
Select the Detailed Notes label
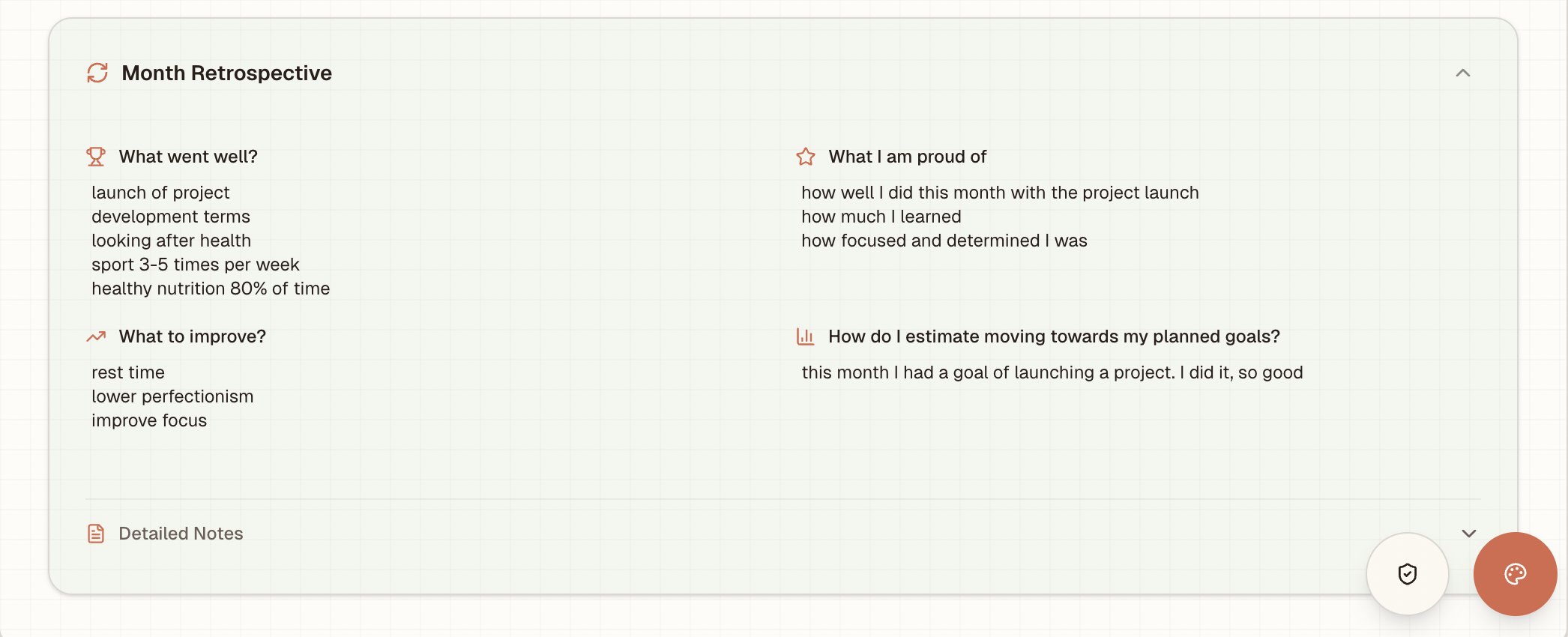click(x=180, y=533)
